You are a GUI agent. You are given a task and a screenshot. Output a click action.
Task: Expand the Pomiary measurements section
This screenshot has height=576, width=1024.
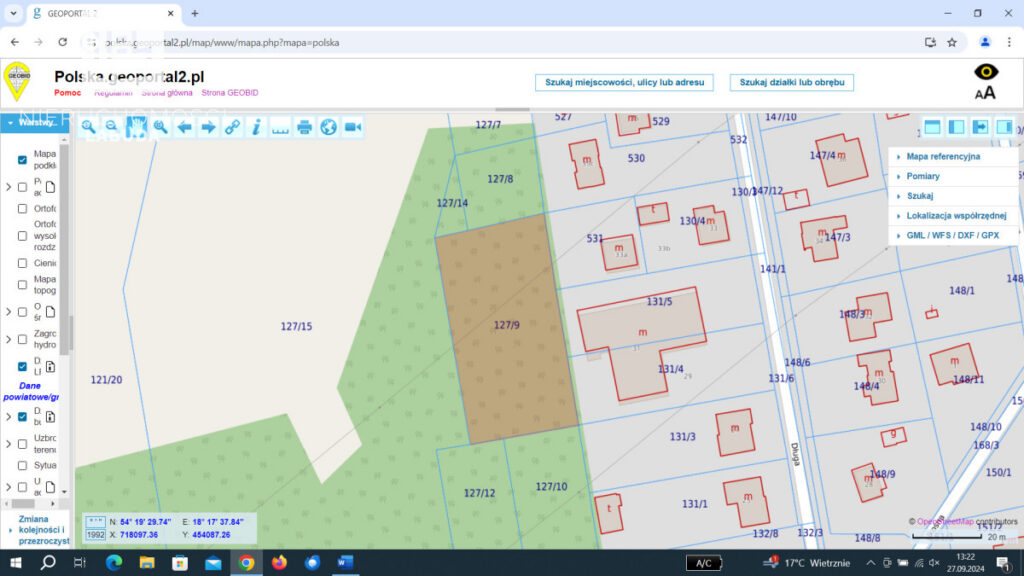click(922, 176)
